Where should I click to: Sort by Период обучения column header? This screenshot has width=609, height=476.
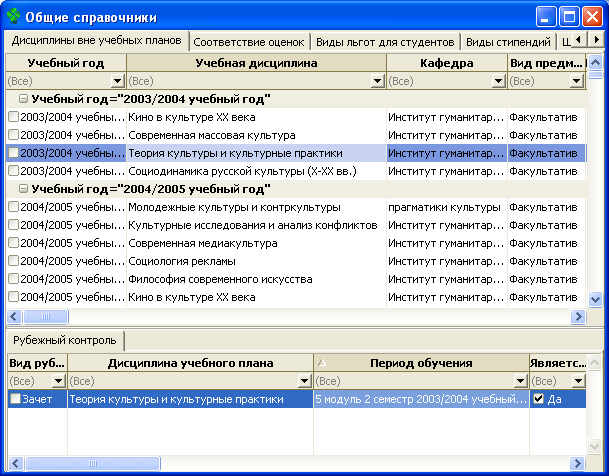421,363
